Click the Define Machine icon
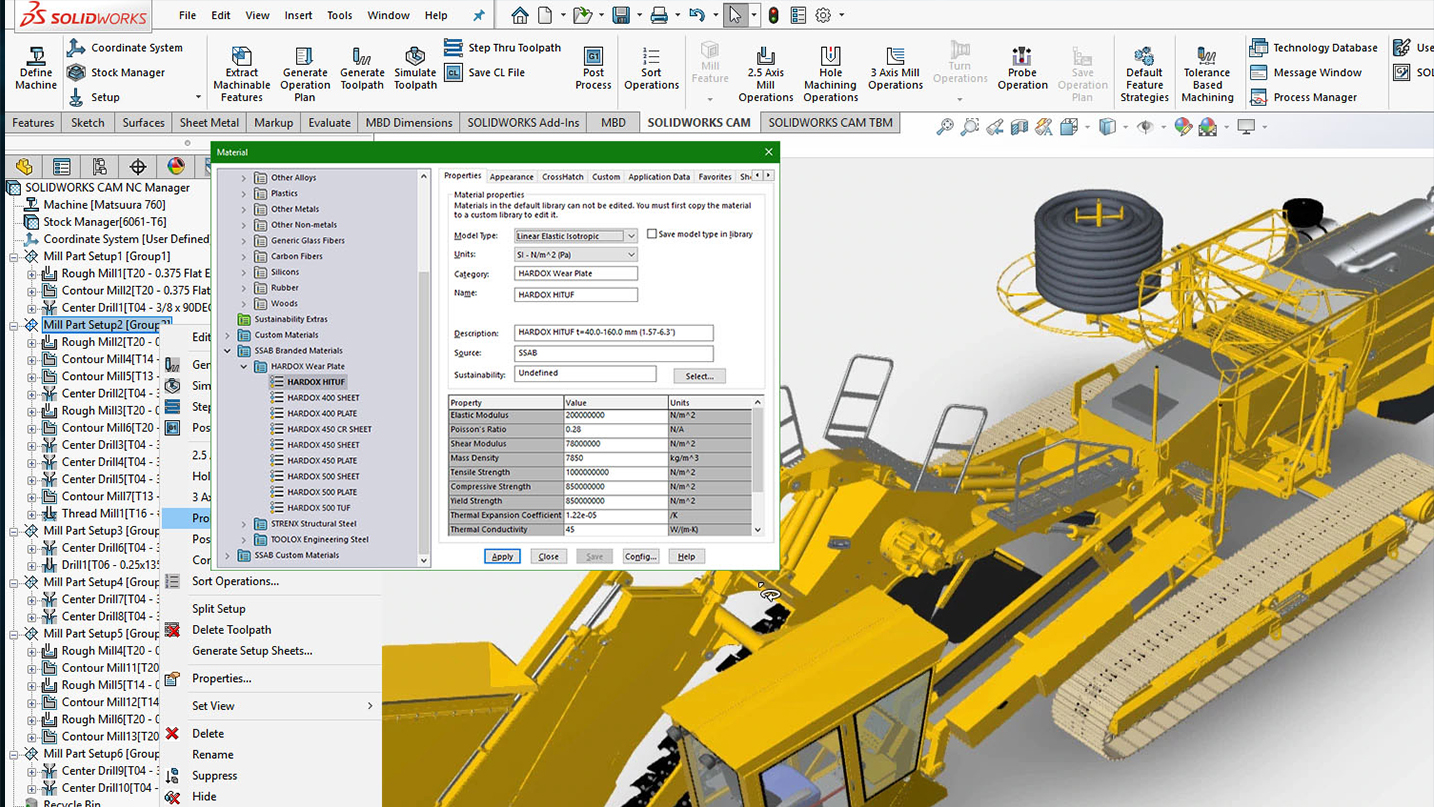 tap(36, 58)
